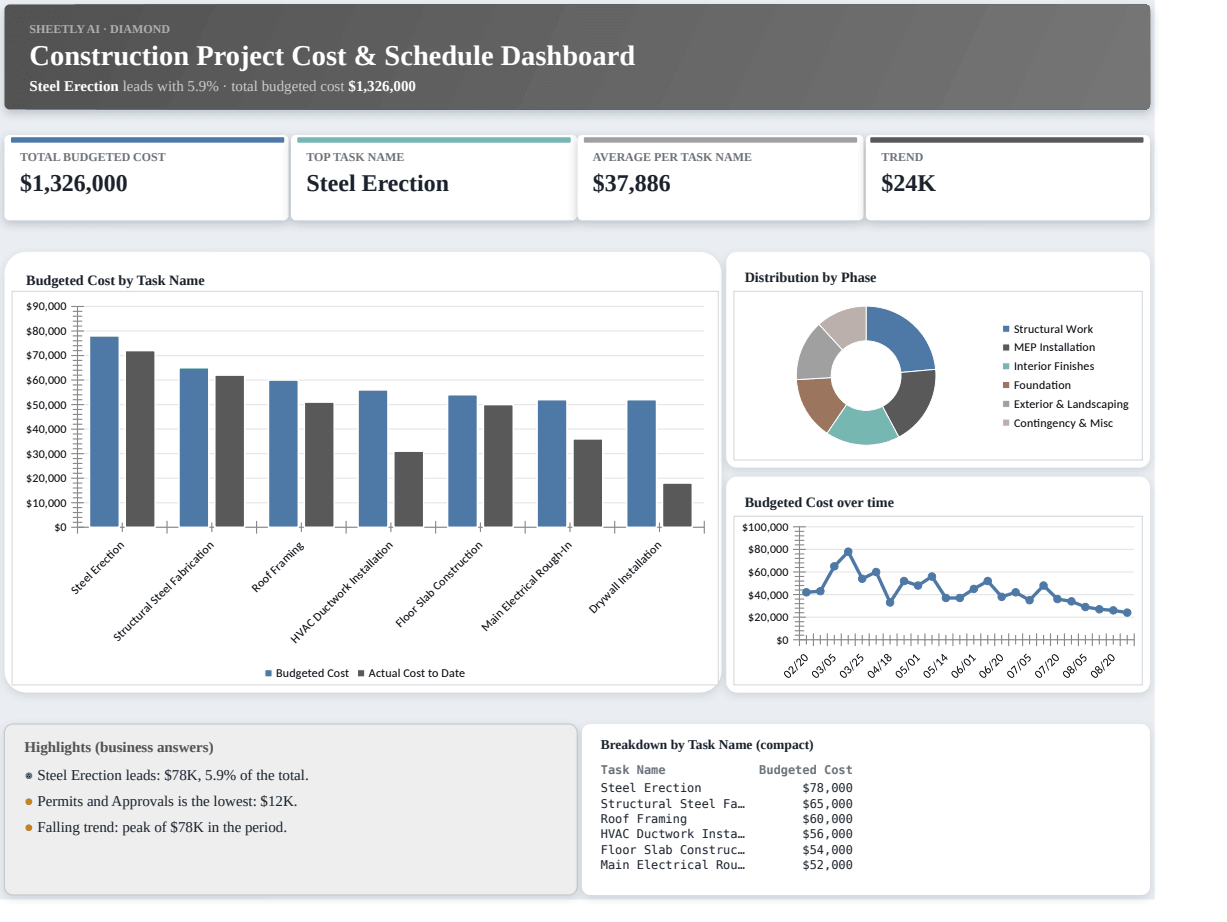Click the Budgeted Cost legend entry under bar chart

307,674
